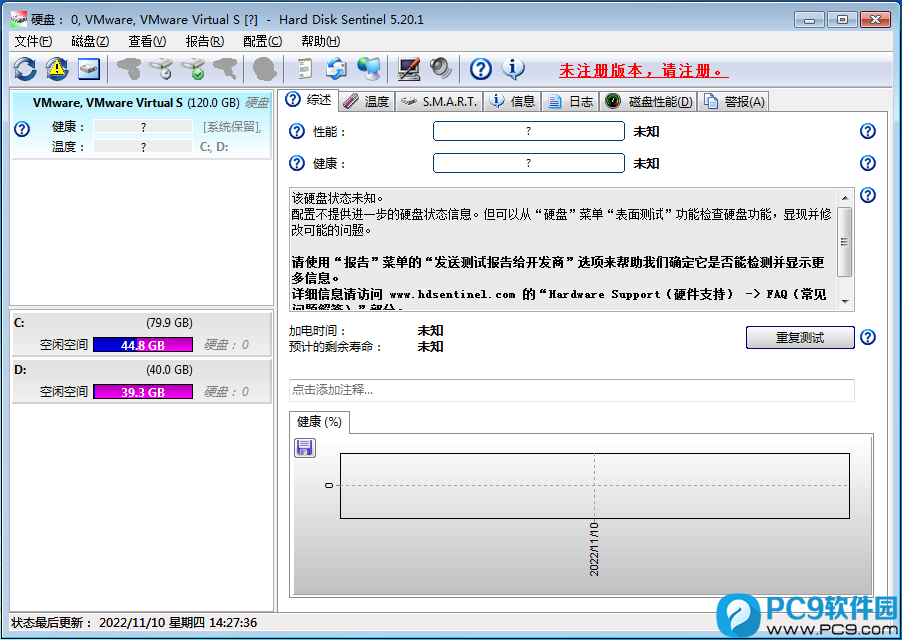The width and height of the screenshot is (902, 640).
Task: Switch to the 信息 tab
Action: tap(512, 102)
